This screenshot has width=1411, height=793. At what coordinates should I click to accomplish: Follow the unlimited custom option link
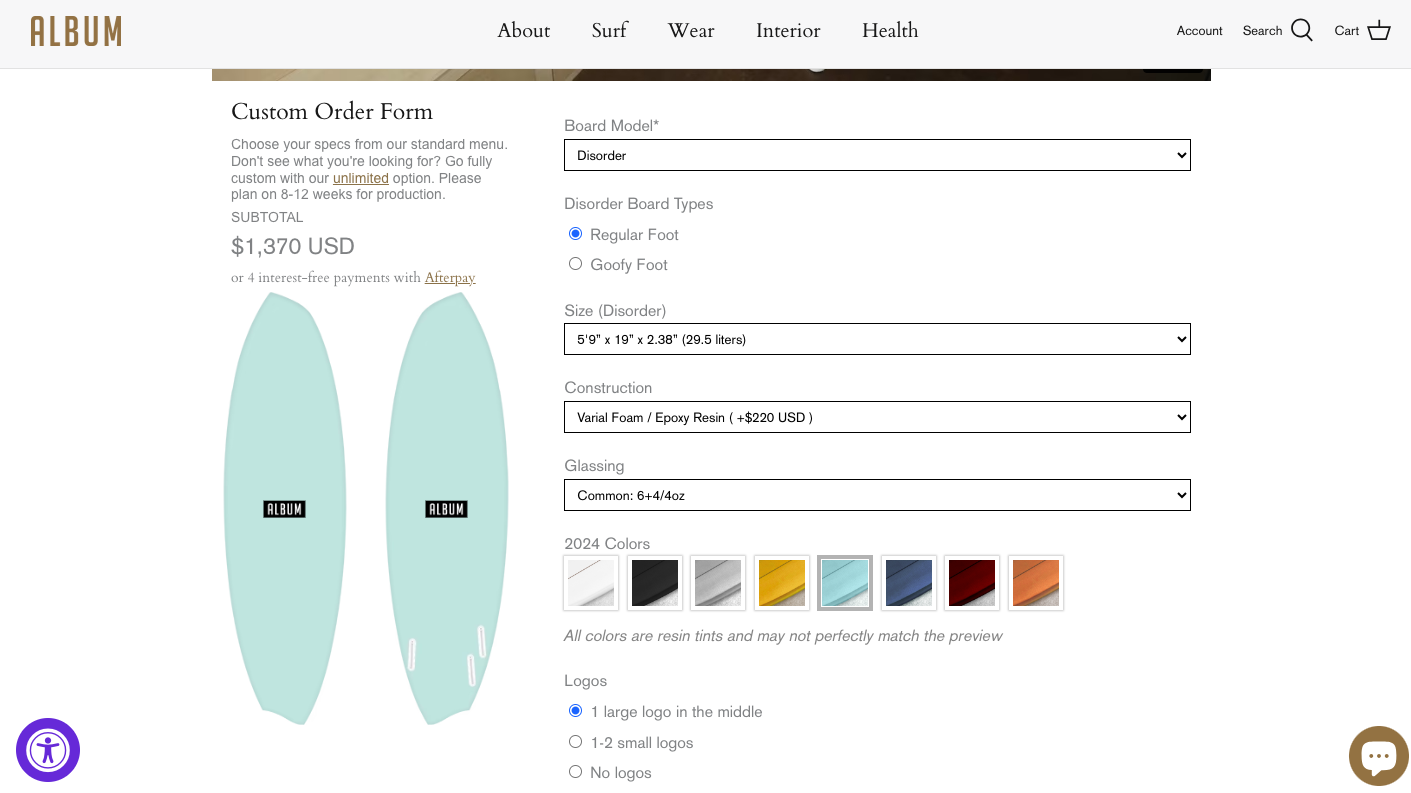(360, 178)
